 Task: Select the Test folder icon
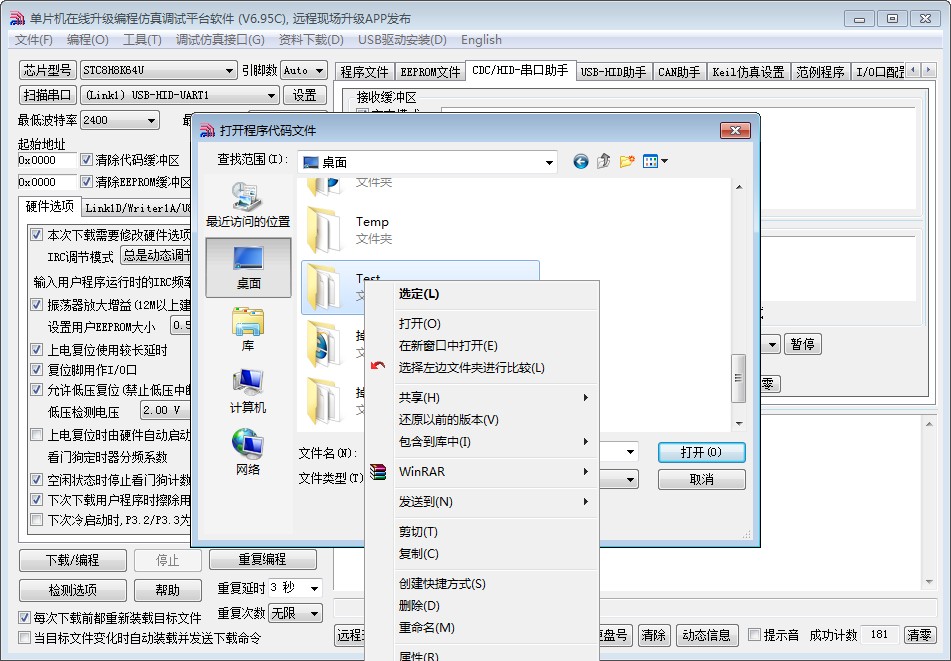pyautogui.click(x=324, y=286)
